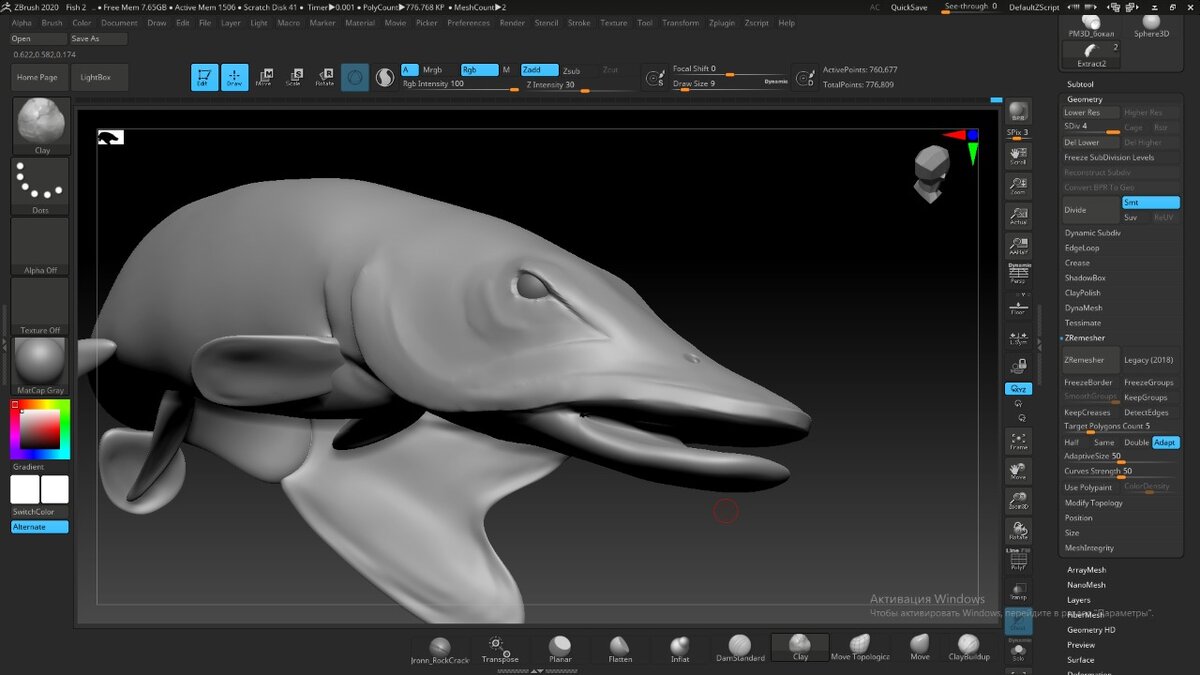Open the Transform menu

(681, 23)
